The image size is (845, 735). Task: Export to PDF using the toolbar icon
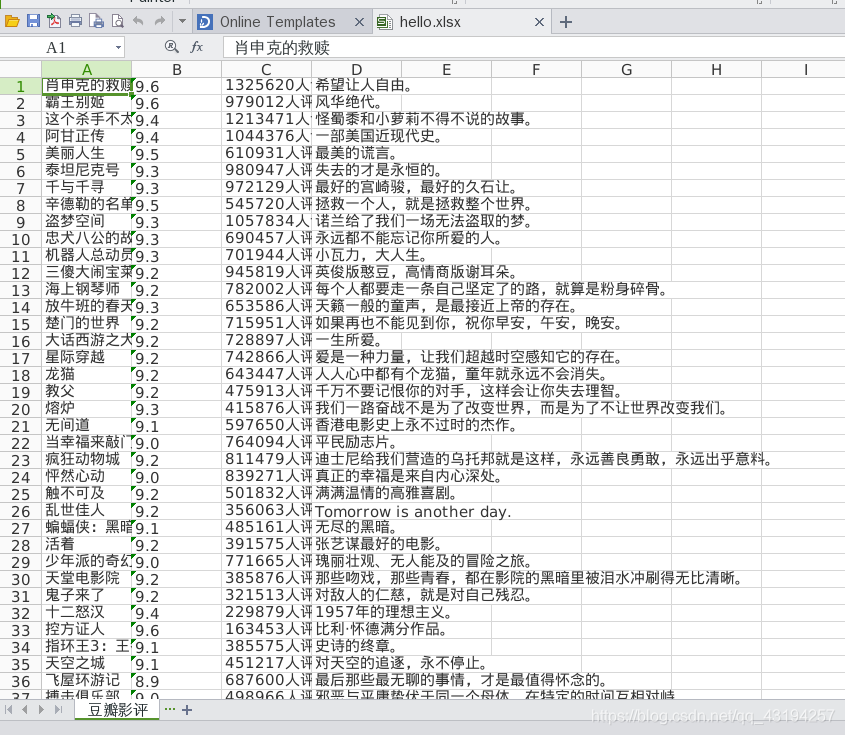pyautogui.click(x=54, y=22)
